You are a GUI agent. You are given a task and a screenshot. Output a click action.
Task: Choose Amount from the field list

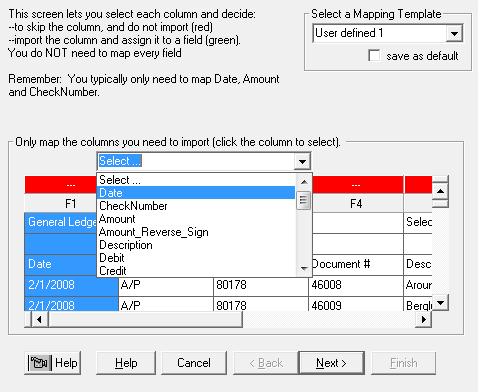pyautogui.click(x=196, y=219)
